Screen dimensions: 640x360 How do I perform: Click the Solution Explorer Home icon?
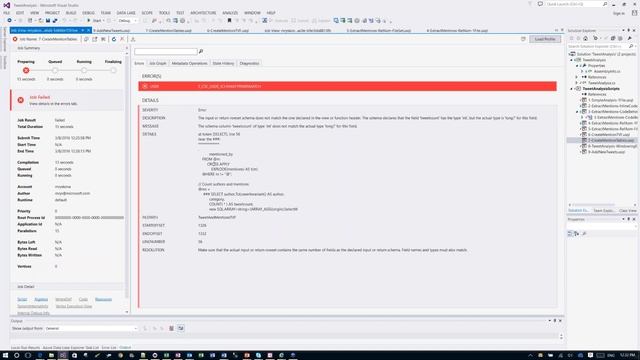coord(585,38)
